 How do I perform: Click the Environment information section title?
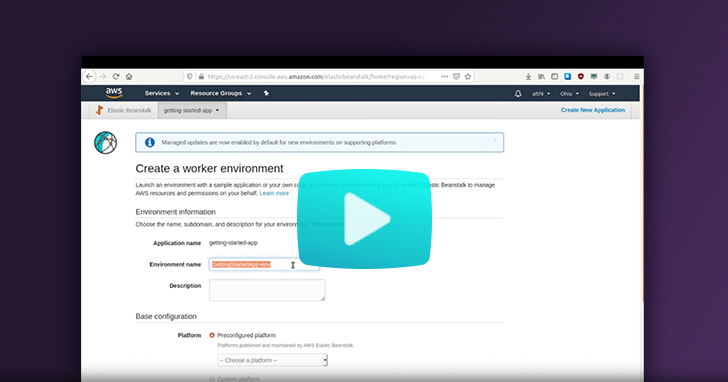pos(176,212)
